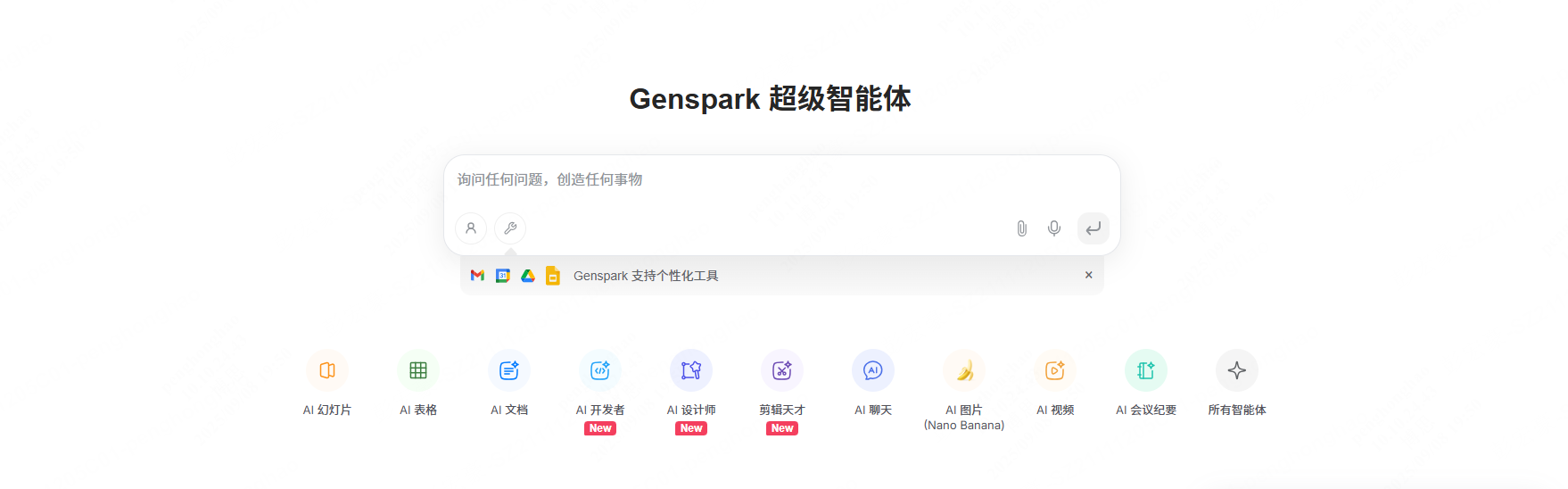Click the Gmail icon in the tools banner
Image resolution: width=1568 pixels, height=489 pixels.
(x=477, y=276)
